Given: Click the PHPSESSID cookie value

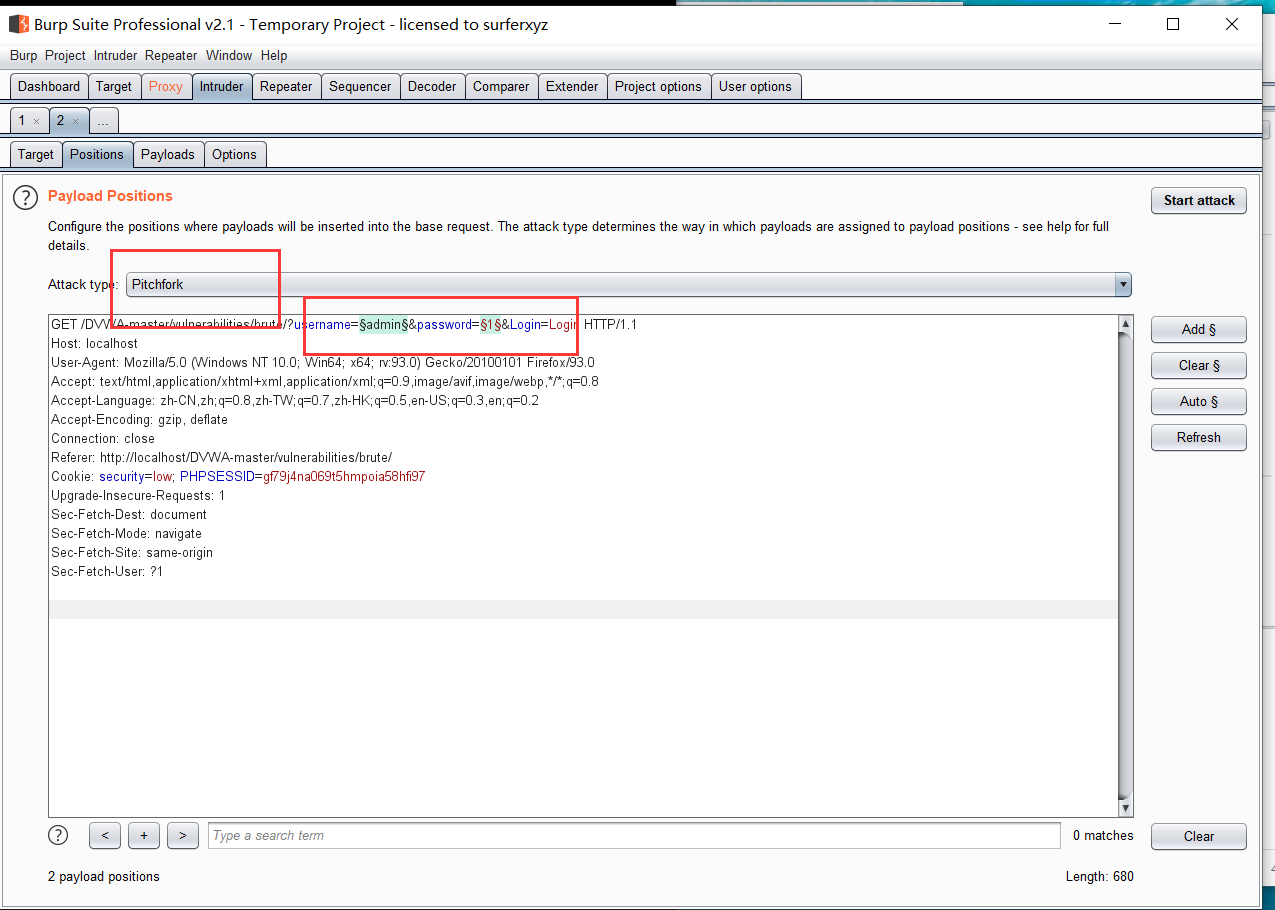Looking at the screenshot, I should pyautogui.click(x=344, y=477).
